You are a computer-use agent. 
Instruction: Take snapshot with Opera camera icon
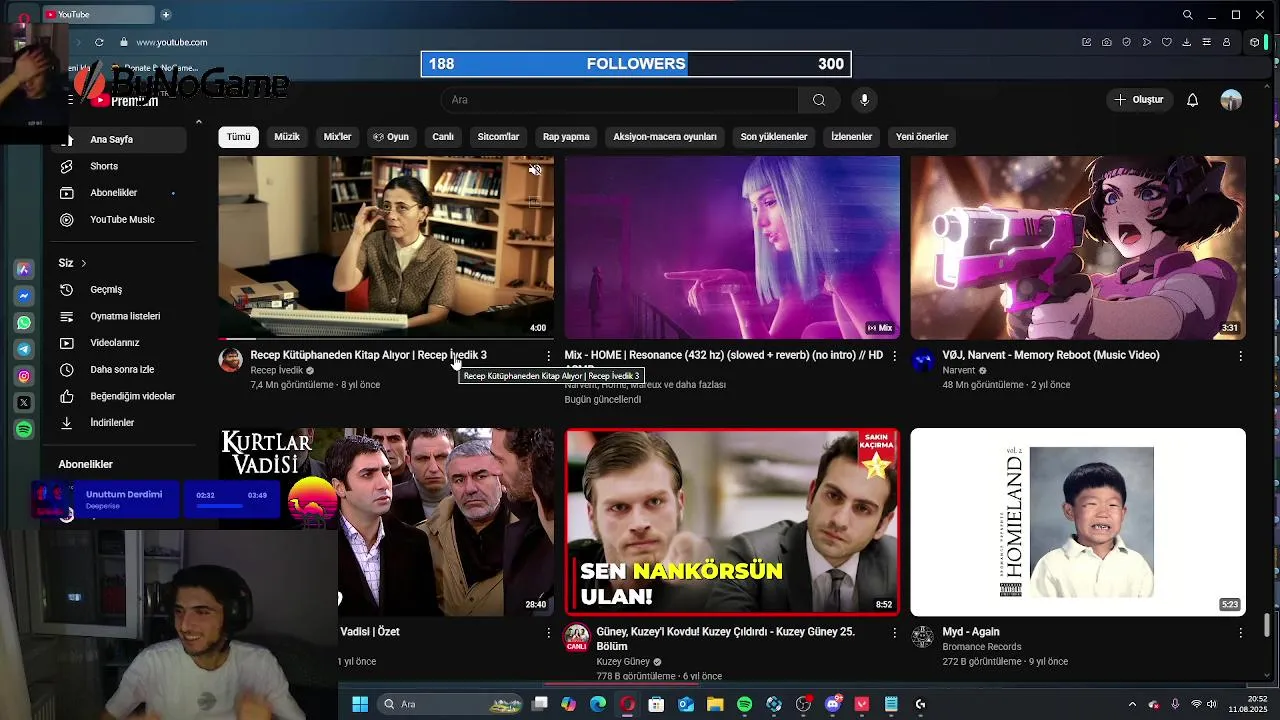(1106, 42)
